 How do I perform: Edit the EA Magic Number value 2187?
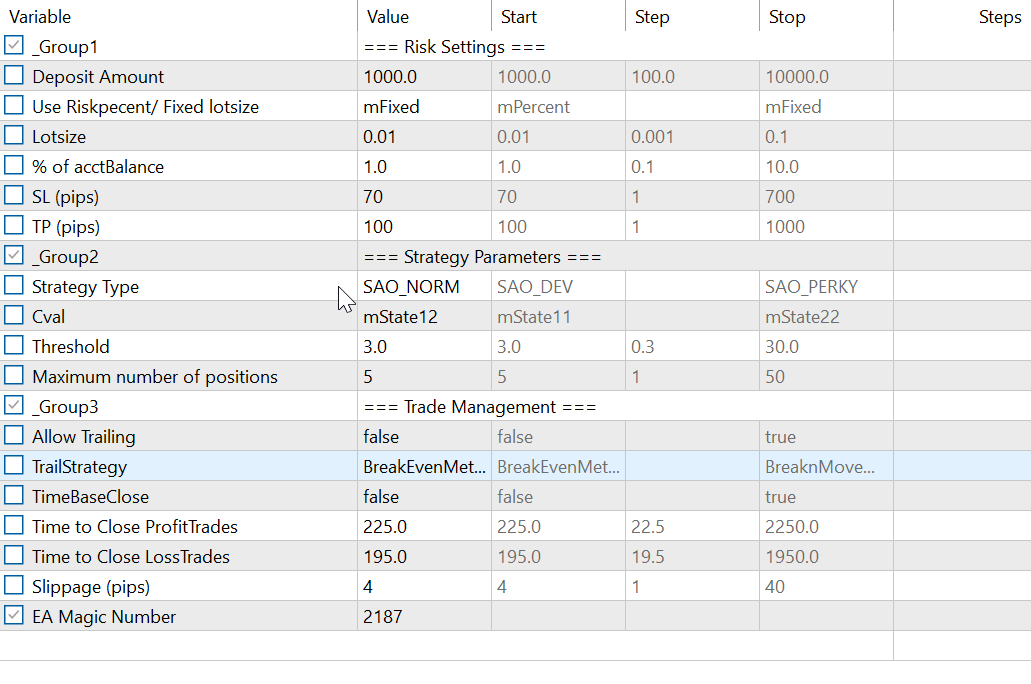(384, 617)
